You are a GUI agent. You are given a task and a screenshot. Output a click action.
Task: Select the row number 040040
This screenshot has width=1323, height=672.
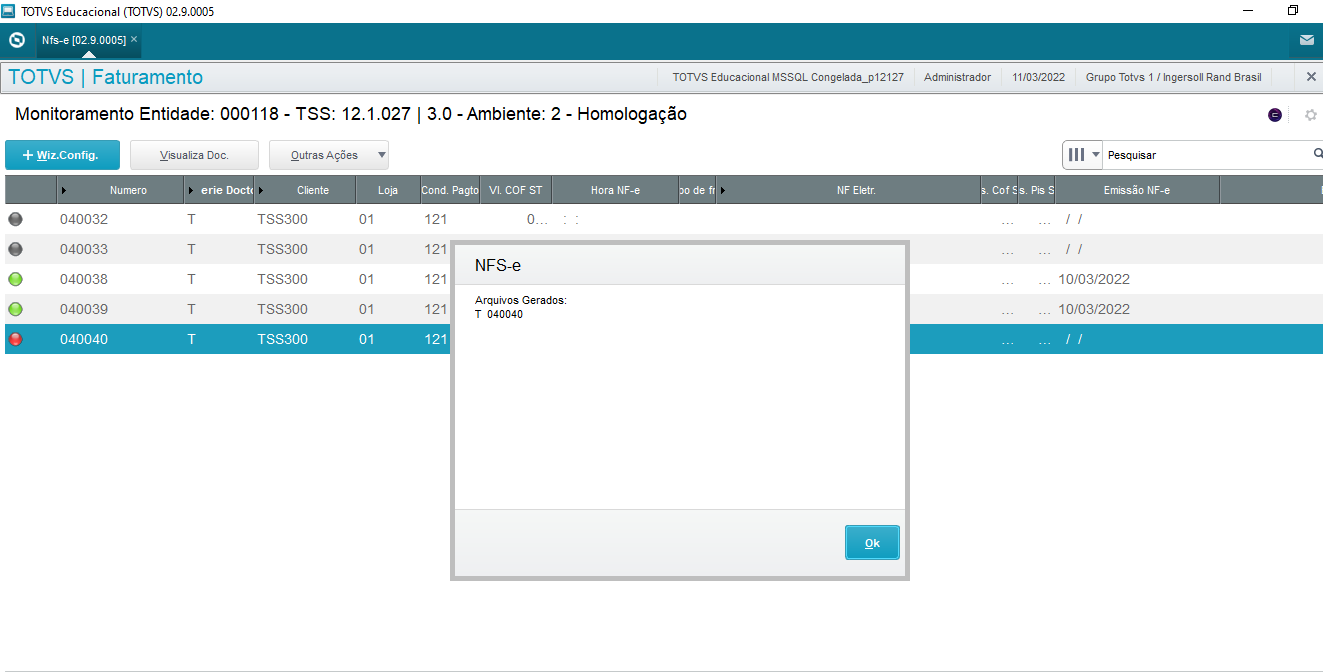84,339
